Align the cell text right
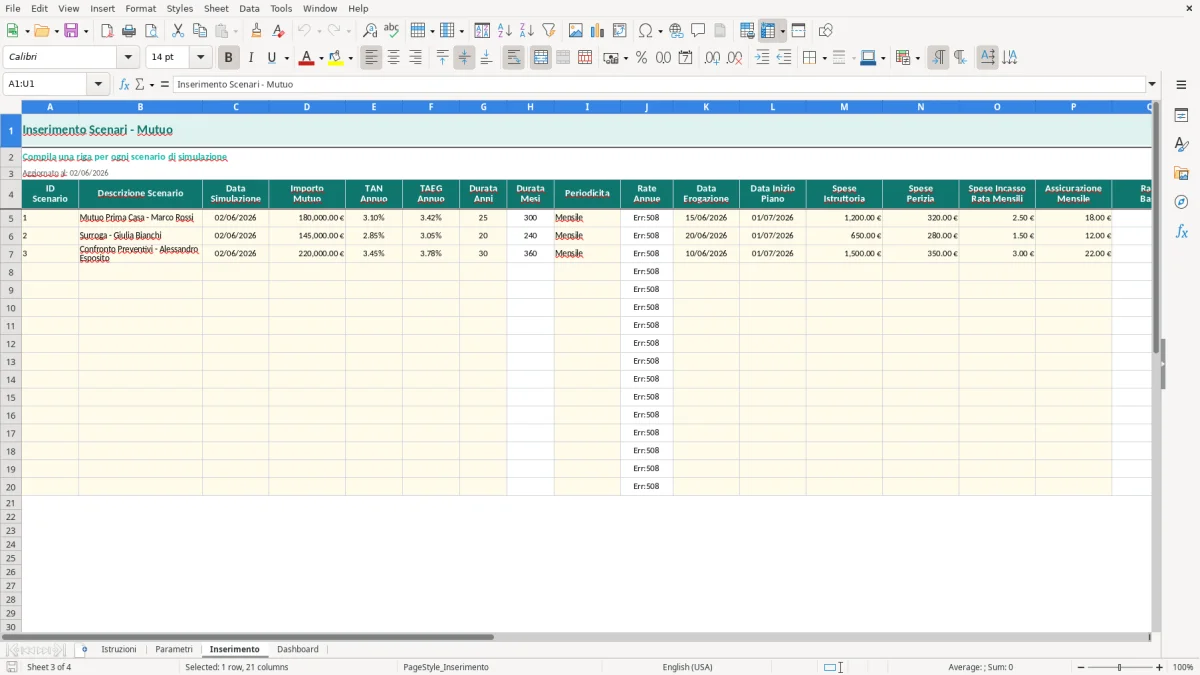 [415, 58]
